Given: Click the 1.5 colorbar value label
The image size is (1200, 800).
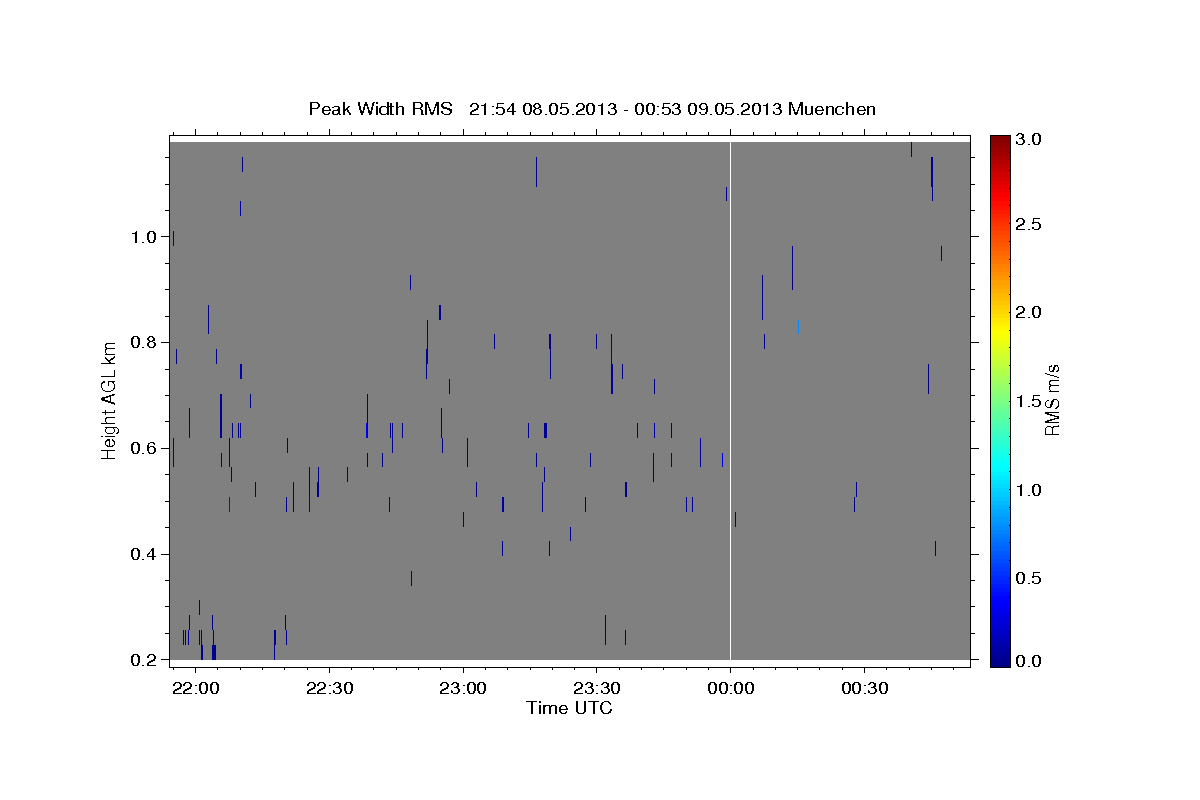Looking at the screenshot, I should tap(1029, 401).
